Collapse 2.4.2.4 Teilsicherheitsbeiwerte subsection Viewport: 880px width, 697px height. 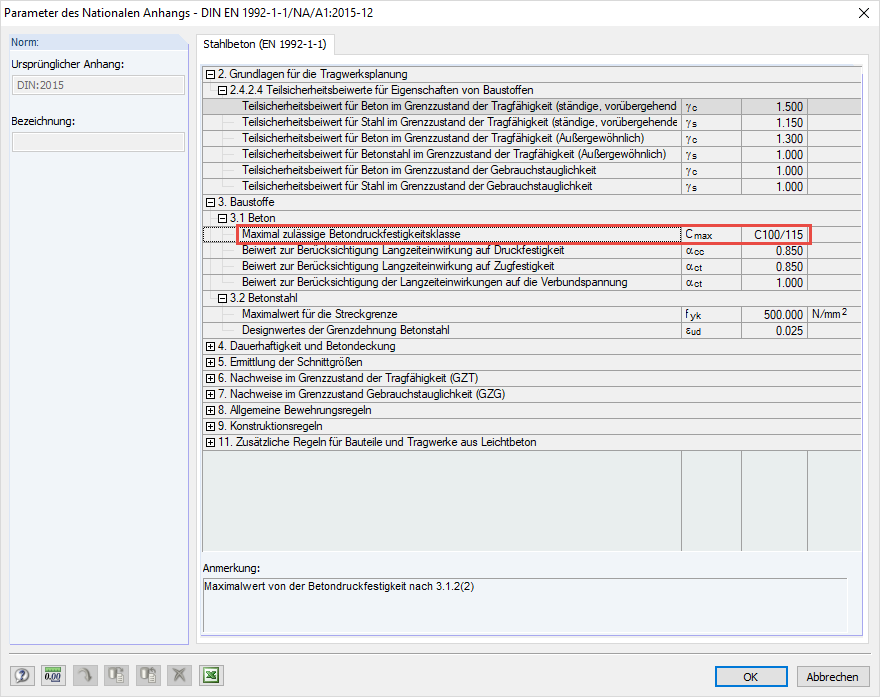(x=222, y=90)
